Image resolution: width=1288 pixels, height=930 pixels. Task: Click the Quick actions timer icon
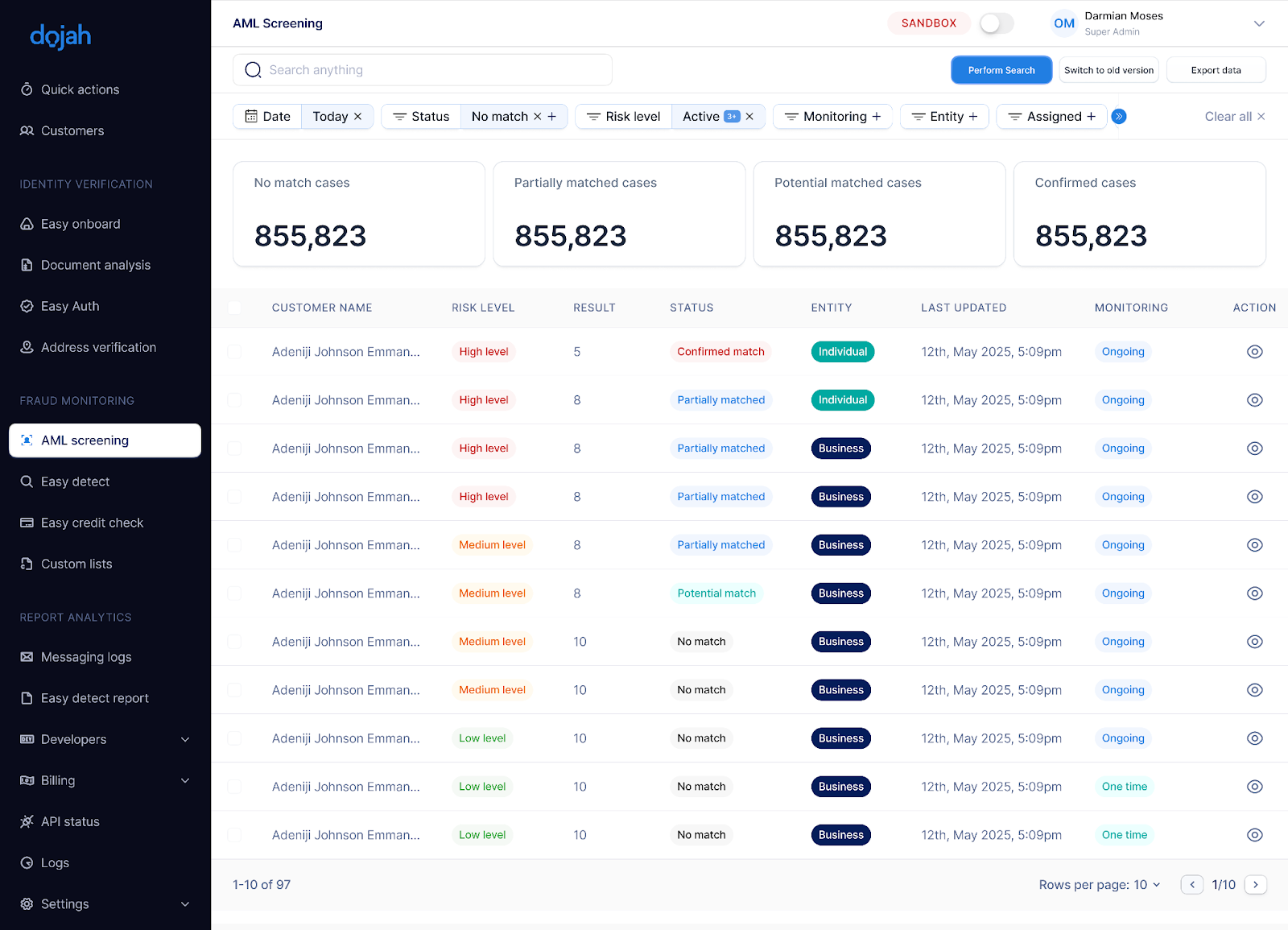pyautogui.click(x=27, y=89)
